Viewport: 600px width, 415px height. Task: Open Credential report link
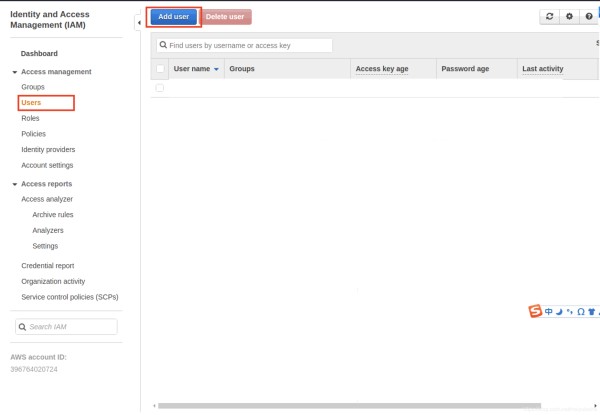(x=48, y=265)
